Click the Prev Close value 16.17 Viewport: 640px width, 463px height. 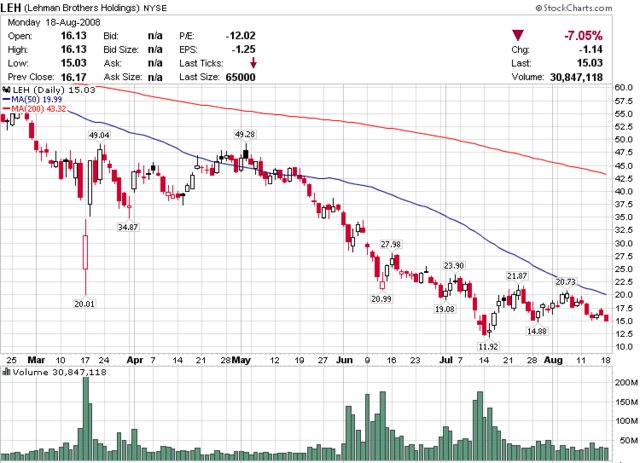[x=73, y=77]
